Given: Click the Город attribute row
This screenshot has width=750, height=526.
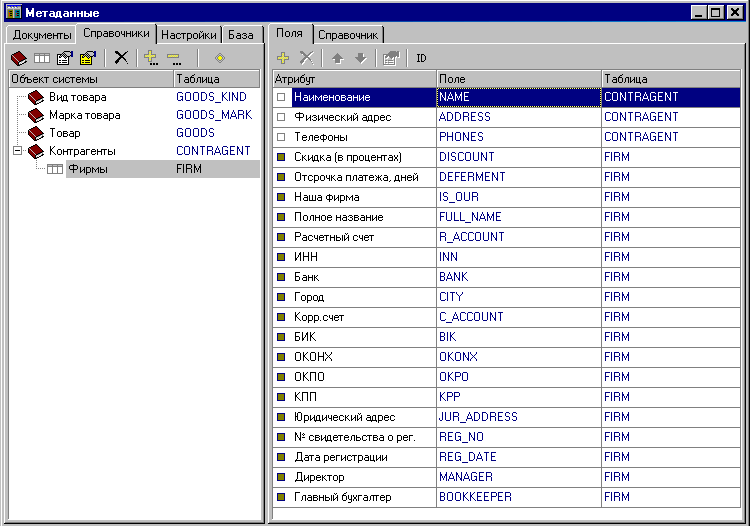Looking at the screenshot, I should 355,297.
